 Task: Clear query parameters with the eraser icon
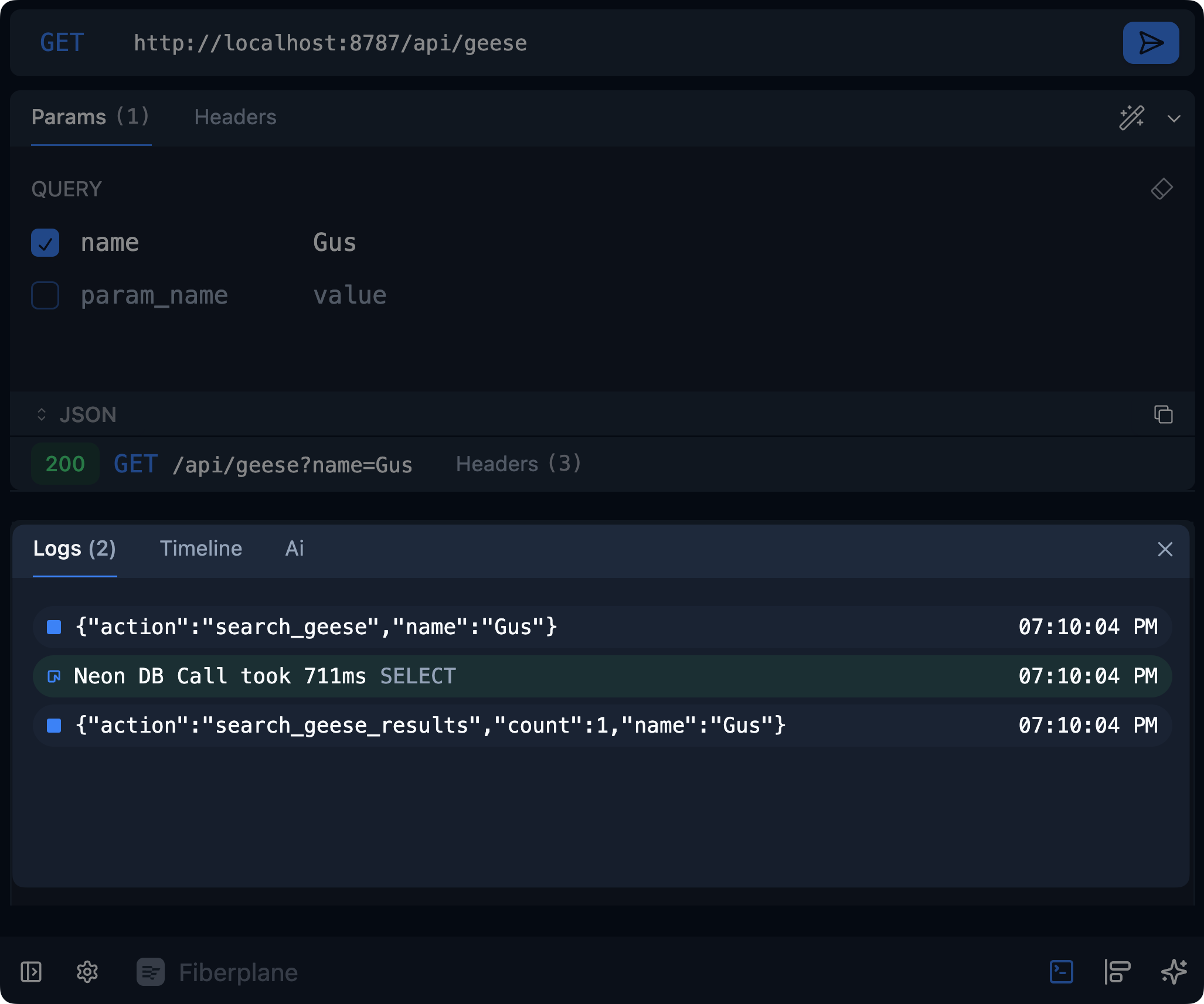pyautogui.click(x=1161, y=189)
